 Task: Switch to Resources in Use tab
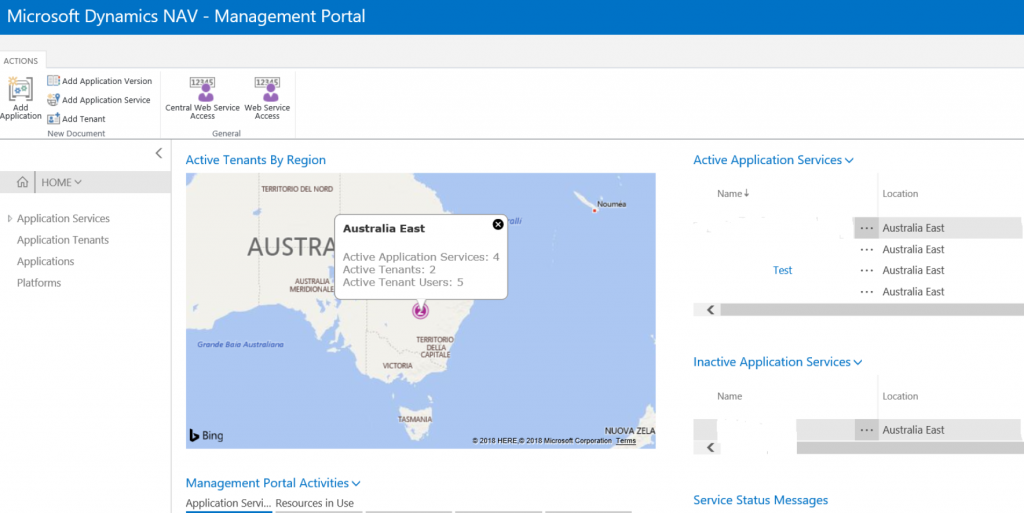tap(315, 503)
